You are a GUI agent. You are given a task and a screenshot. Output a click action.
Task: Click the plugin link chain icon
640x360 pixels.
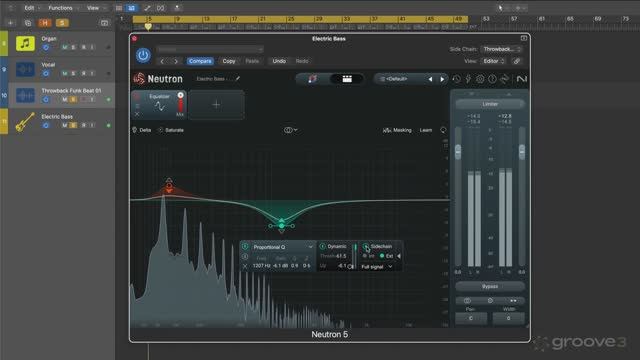point(516,61)
